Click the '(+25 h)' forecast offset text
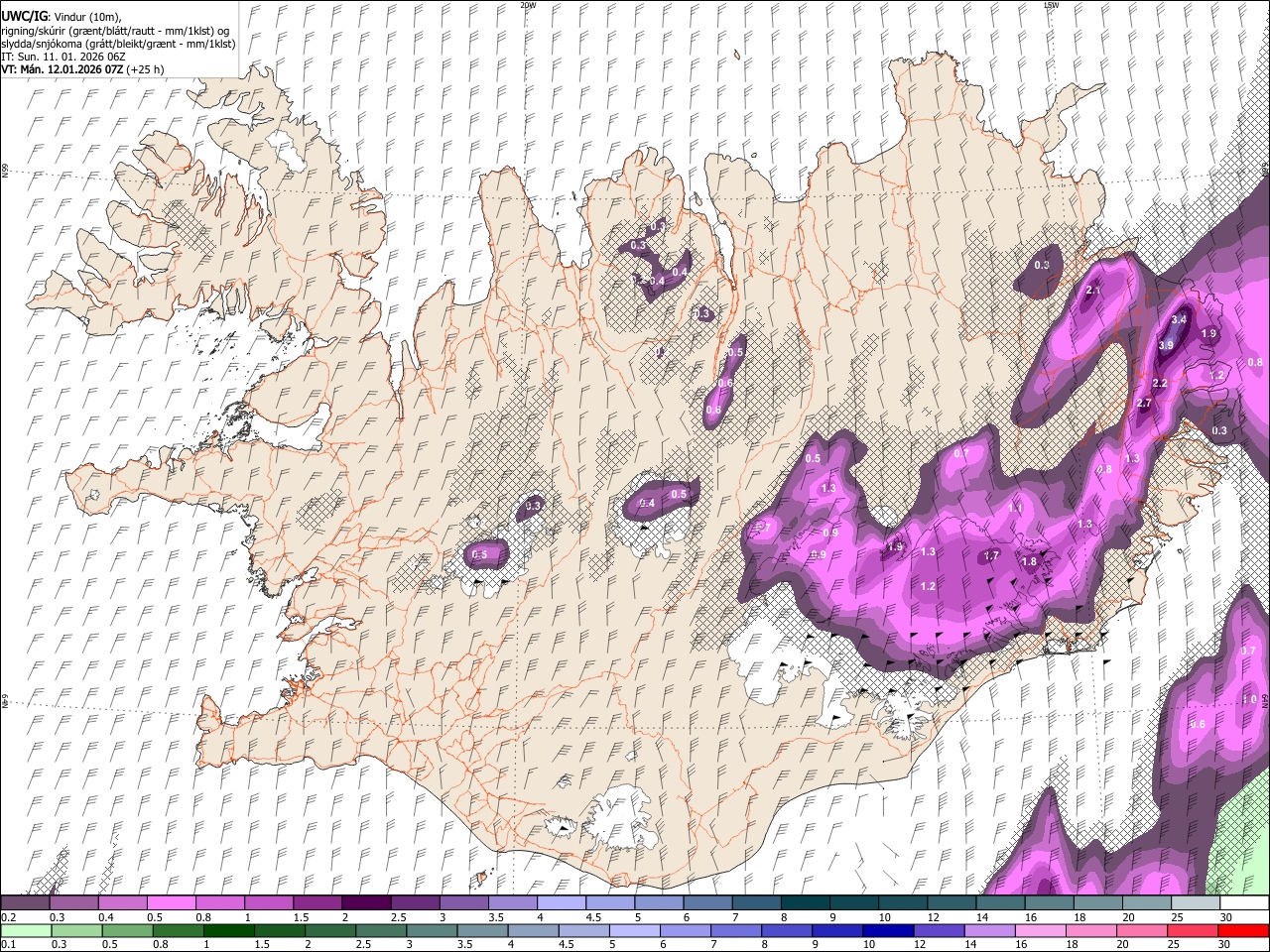 146,69
